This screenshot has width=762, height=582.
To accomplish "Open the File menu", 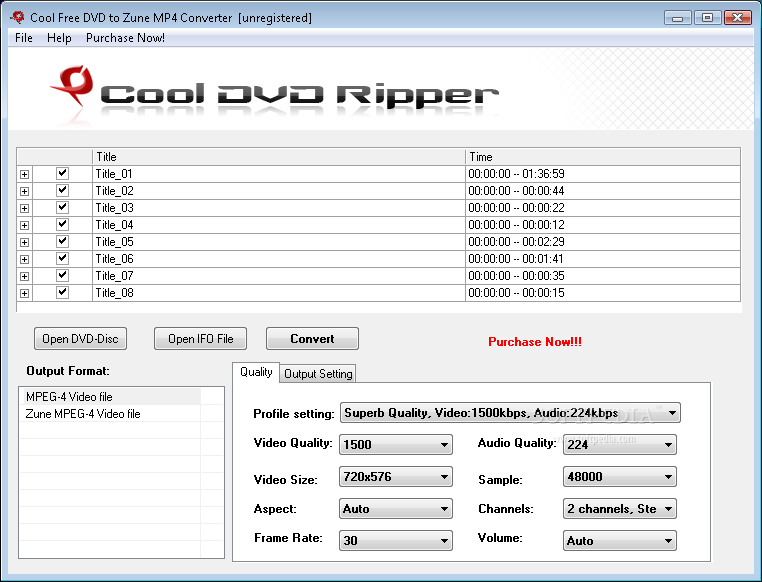I will tap(24, 38).
